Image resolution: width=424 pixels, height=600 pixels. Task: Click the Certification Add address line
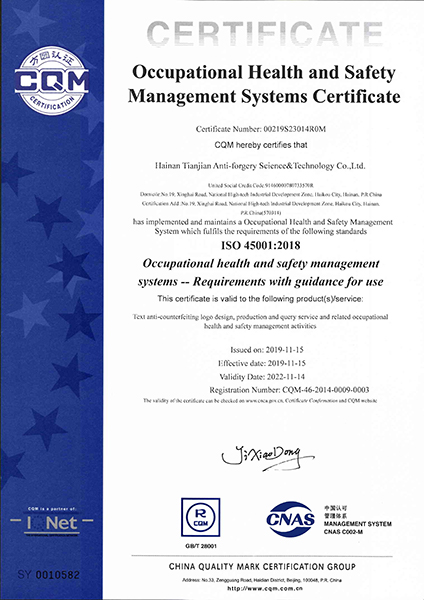261,204
